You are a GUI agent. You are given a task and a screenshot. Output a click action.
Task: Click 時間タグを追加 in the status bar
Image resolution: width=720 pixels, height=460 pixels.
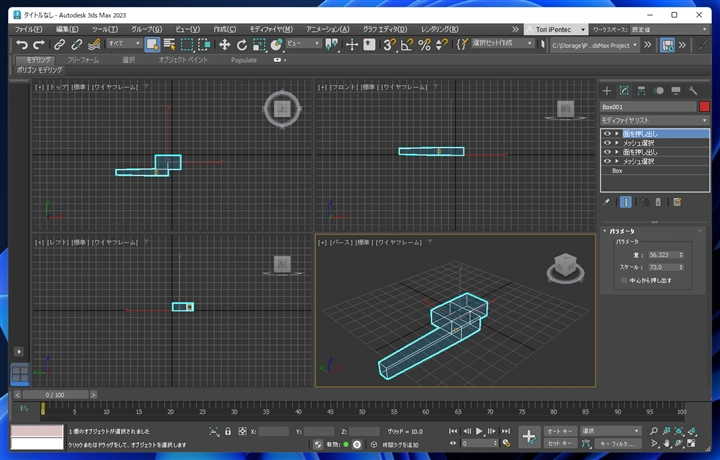click(x=400, y=444)
